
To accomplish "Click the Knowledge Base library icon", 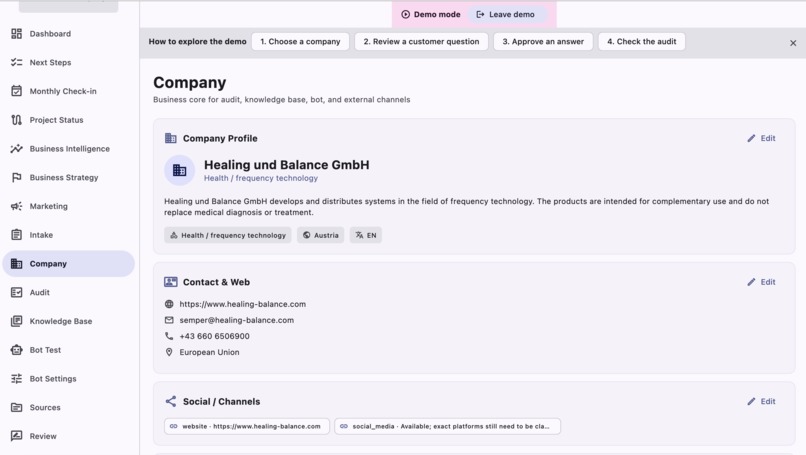I will pyautogui.click(x=16, y=321).
